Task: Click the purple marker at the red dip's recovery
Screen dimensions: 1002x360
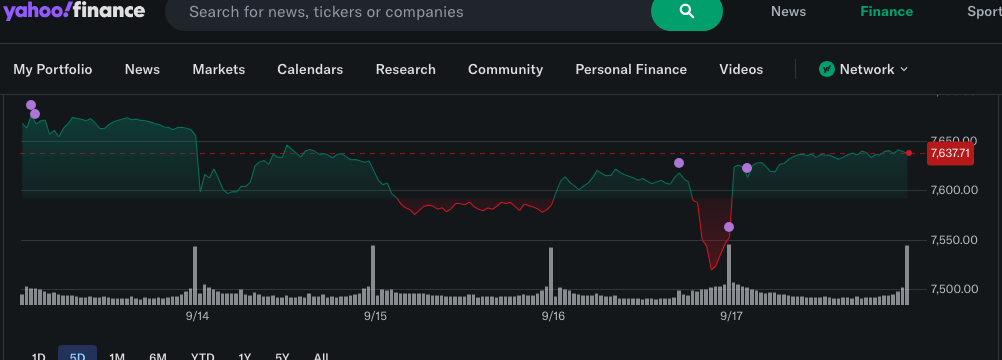Action: pyautogui.click(x=728, y=227)
